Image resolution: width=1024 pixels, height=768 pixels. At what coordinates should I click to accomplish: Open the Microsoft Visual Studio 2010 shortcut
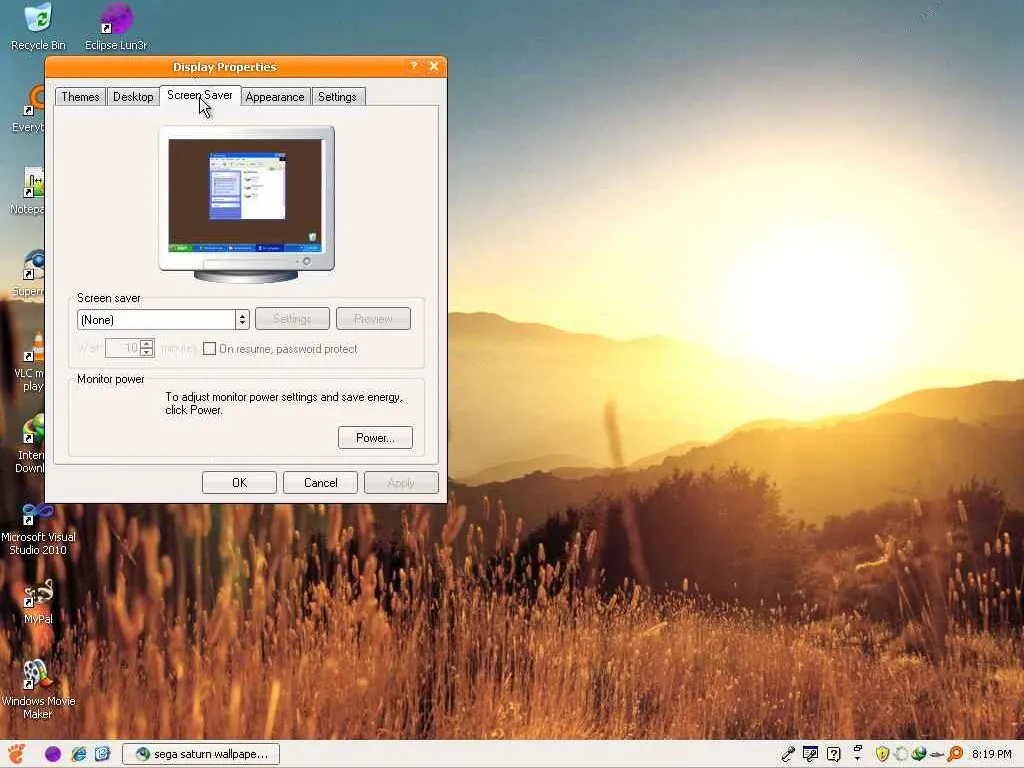(x=38, y=530)
